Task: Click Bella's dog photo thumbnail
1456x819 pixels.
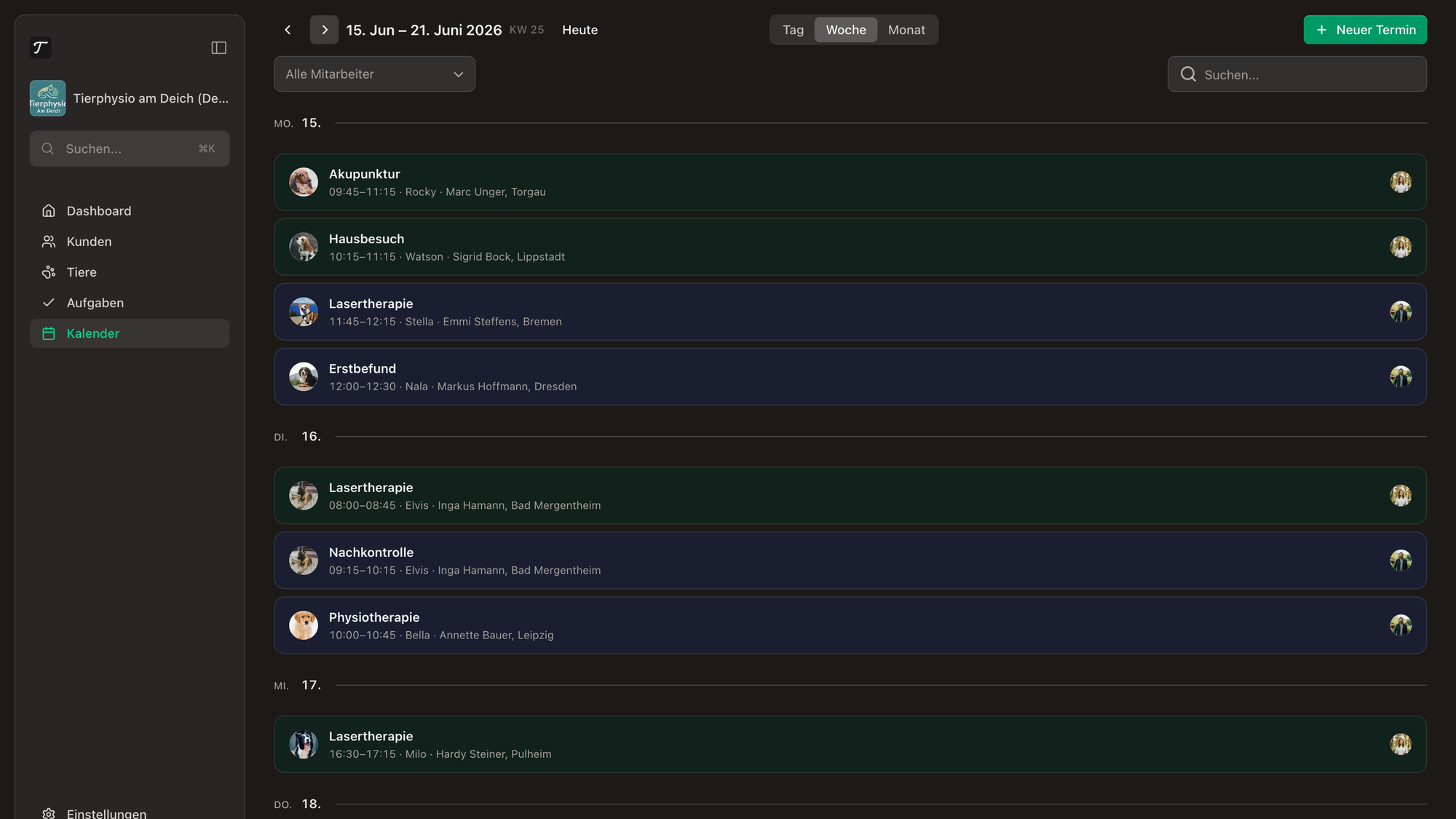Action: 304,625
